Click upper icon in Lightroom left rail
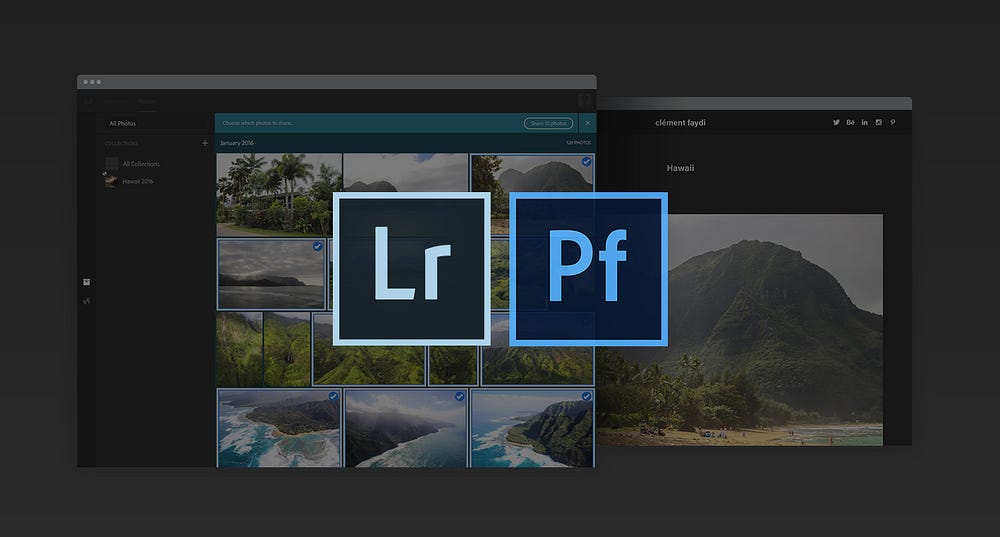The image size is (1000, 537). click(87, 282)
